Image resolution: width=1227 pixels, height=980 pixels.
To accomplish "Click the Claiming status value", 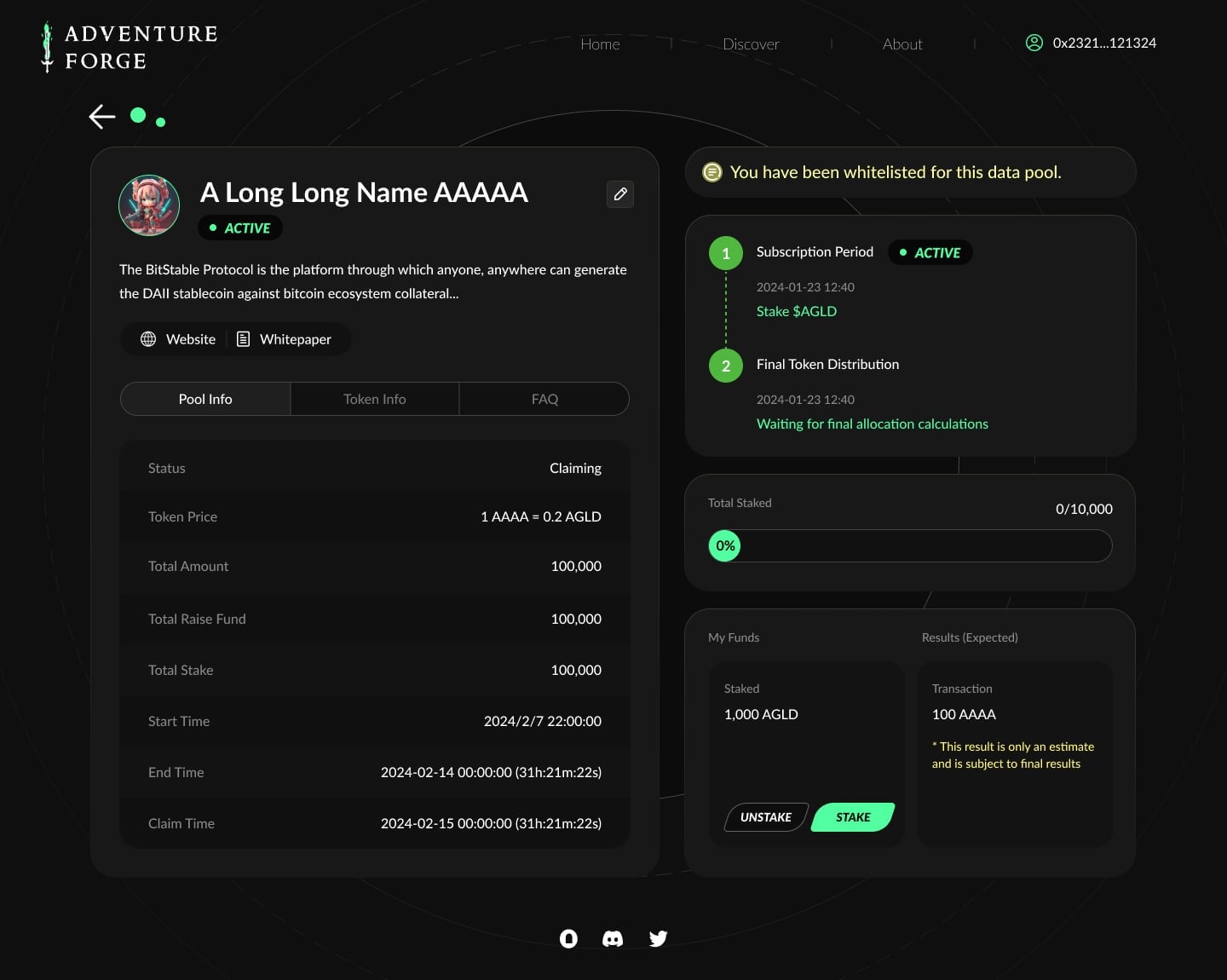I will tap(575, 468).
